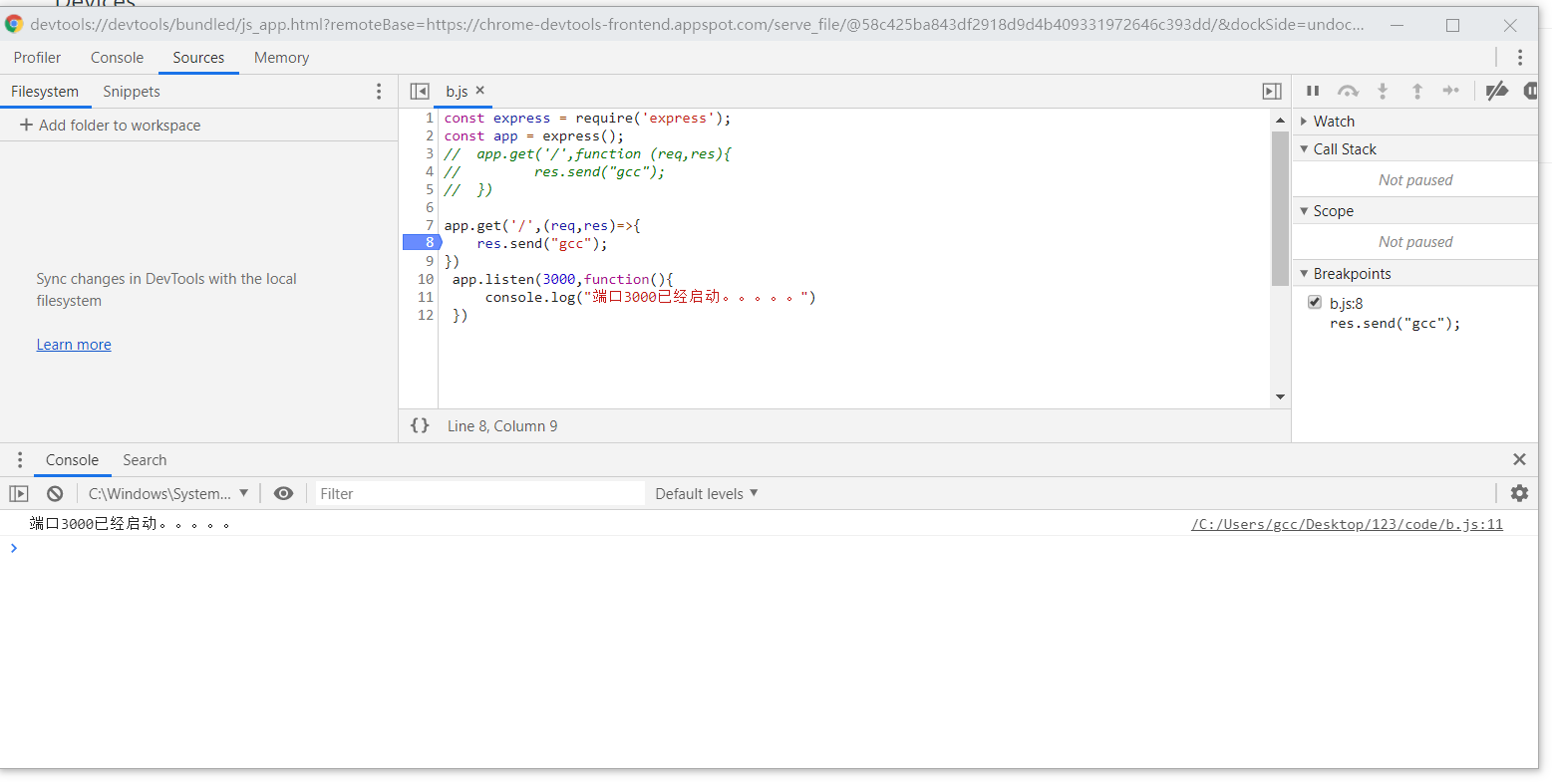Clear the console with the clear icon
The height and width of the screenshot is (784, 1552).
tap(54, 492)
